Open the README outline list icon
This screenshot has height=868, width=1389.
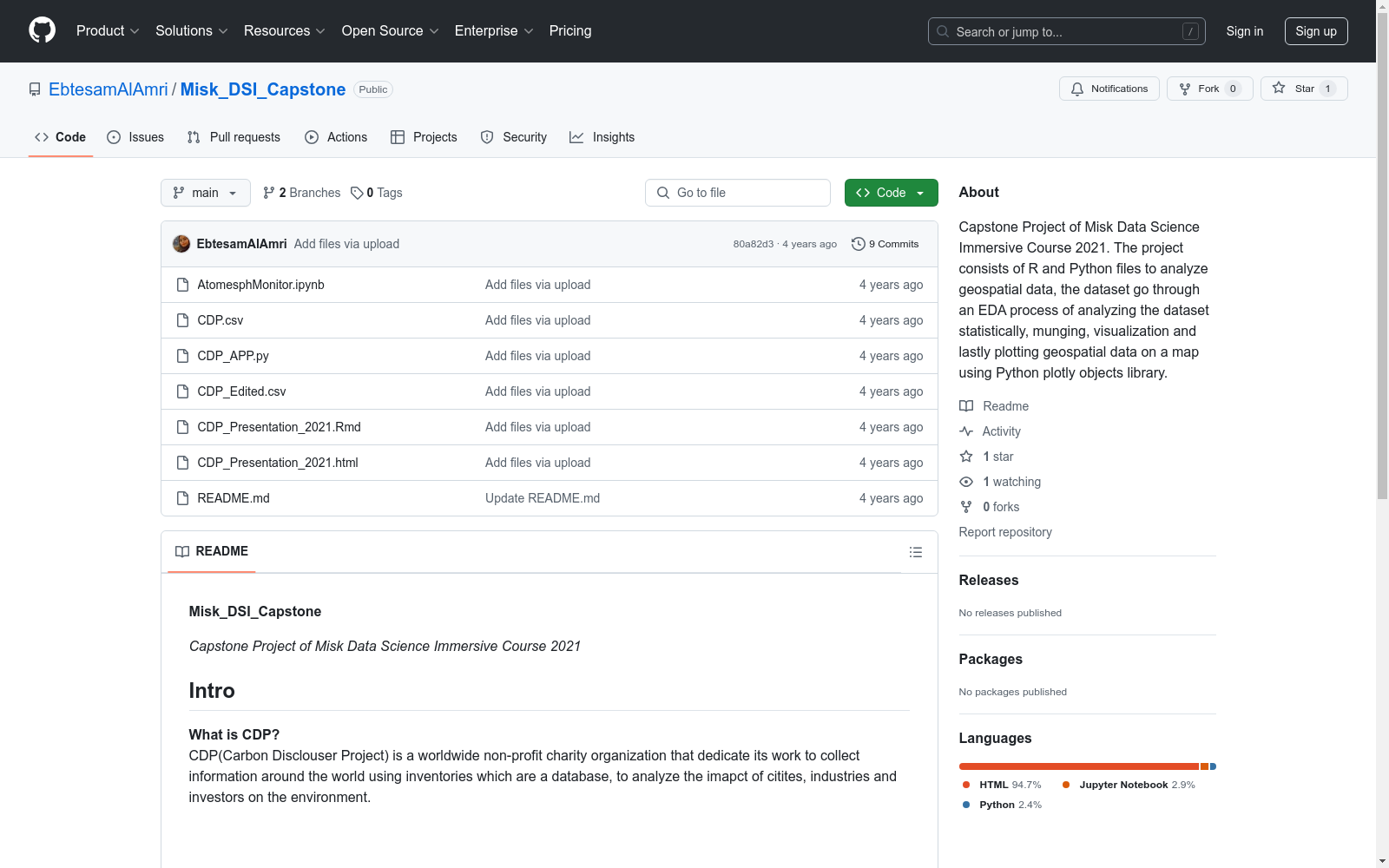coord(915,552)
